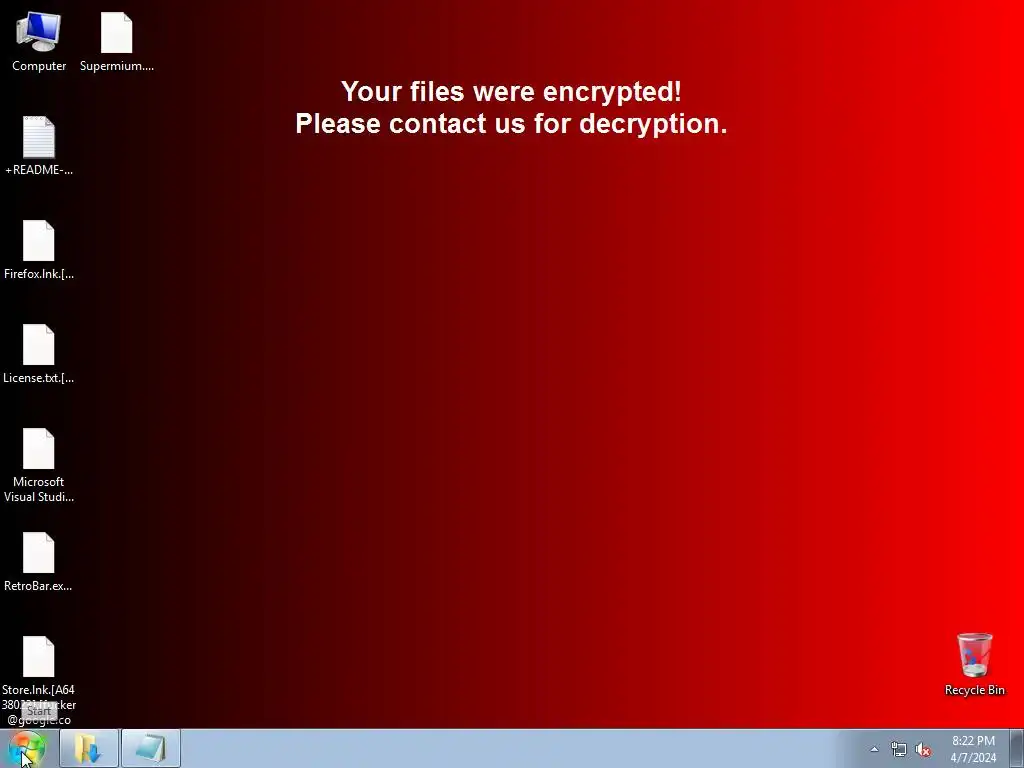Select the Microsoft Visual Studio file icon
This screenshot has width=1024, height=768.
coord(39,465)
